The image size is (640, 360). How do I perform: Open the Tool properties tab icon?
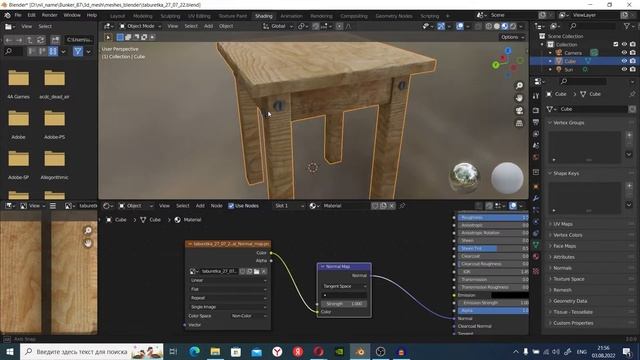(536, 96)
